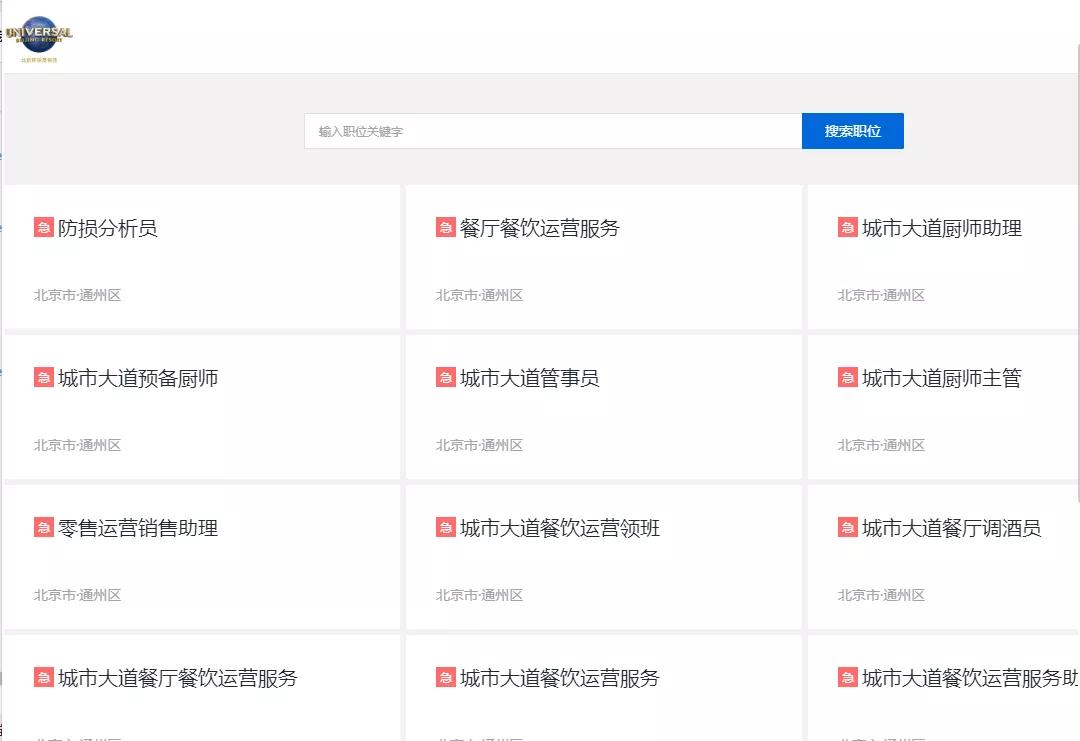1080x741 pixels.
Task: Click the Universal Beijing Resort logo
Action: (x=38, y=33)
